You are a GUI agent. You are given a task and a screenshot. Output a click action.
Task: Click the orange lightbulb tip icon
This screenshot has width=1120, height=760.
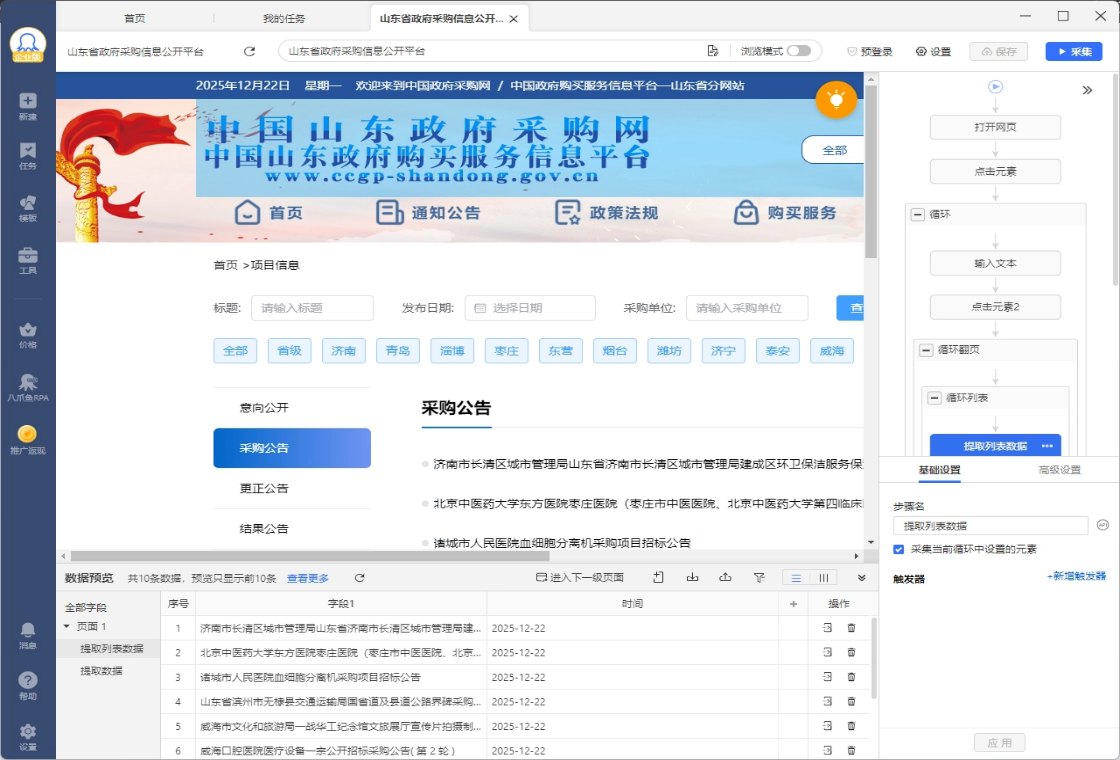tap(836, 99)
